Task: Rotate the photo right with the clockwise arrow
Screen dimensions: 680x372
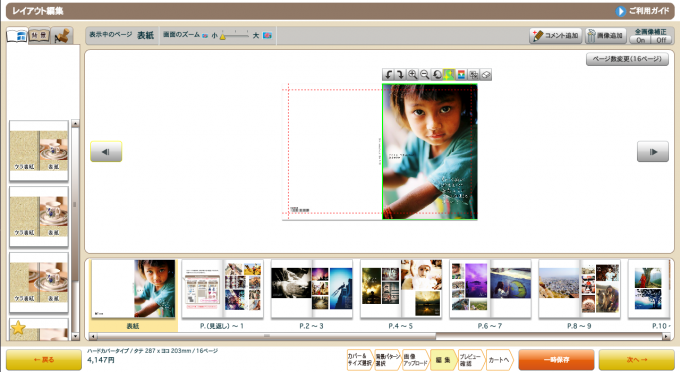Action: pyautogui.click(x=400, y=75)
